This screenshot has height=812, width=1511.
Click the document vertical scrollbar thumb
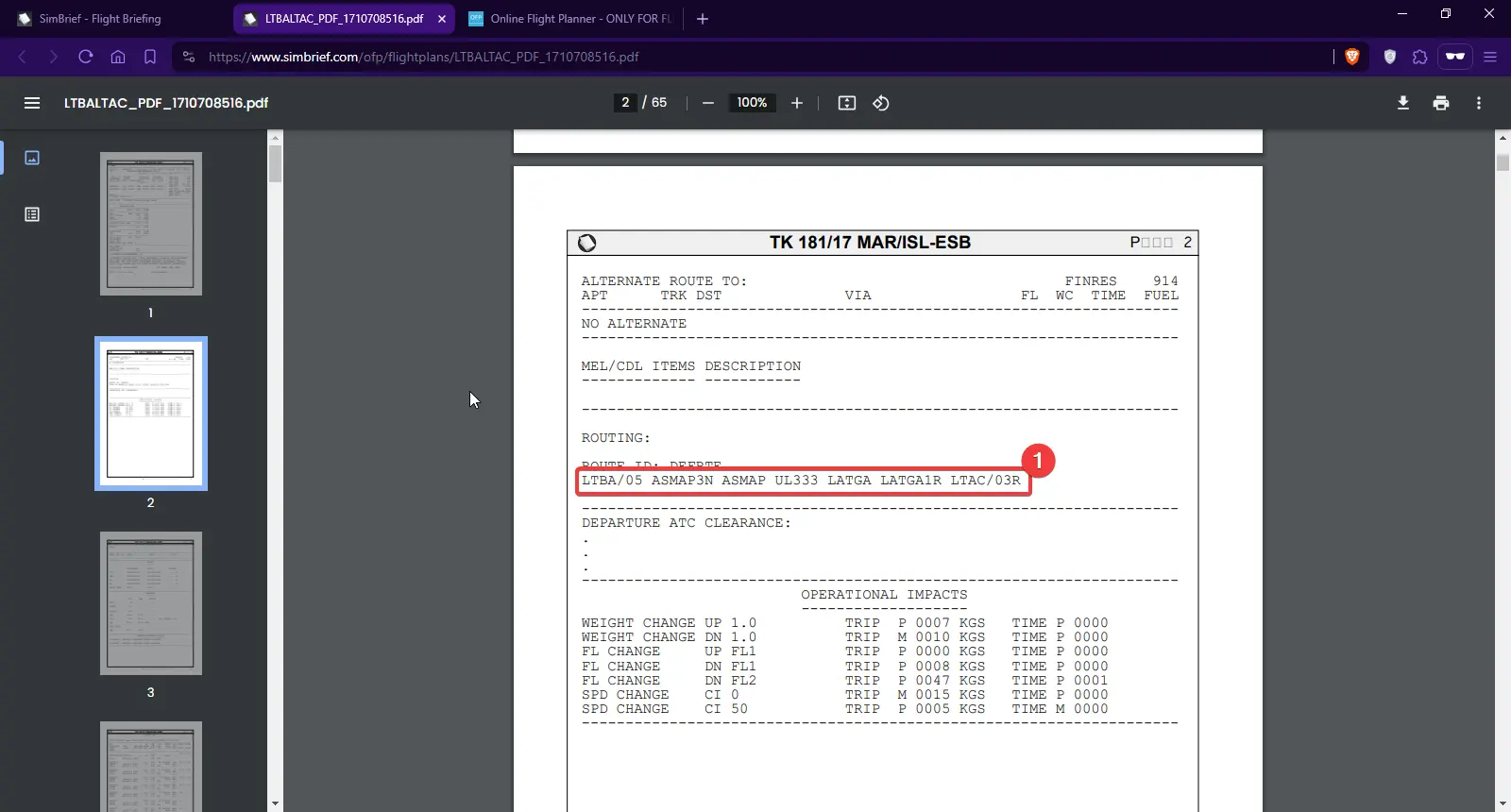(x=1503, y=161)
